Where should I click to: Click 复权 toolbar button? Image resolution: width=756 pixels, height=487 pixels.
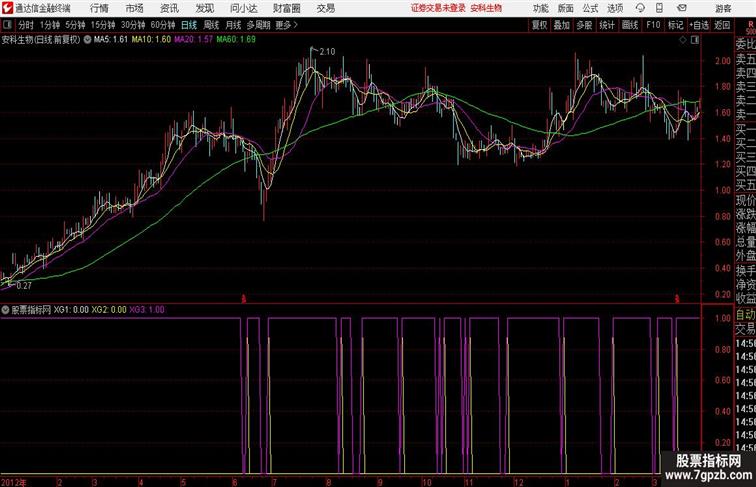coord(539,25)
